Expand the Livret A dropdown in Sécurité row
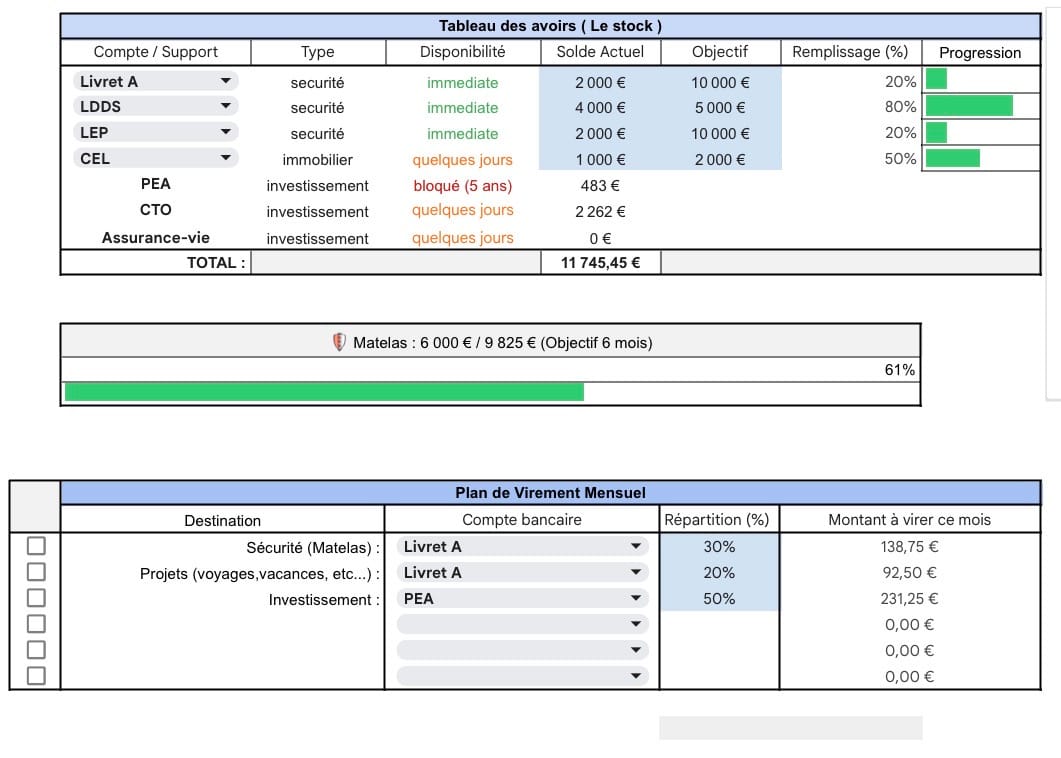Image resolution: width=1061 pixels, height=758 pixels. click(635, 547)
